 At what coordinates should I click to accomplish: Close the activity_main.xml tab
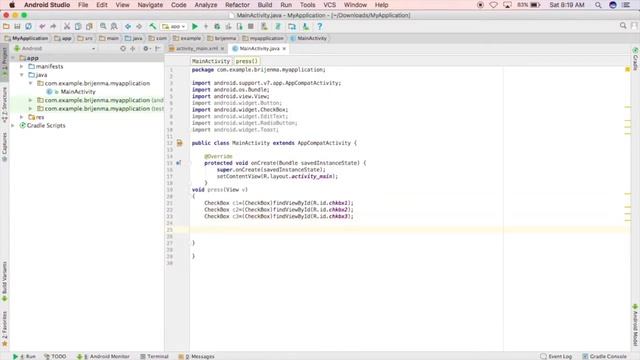(222, 49)
